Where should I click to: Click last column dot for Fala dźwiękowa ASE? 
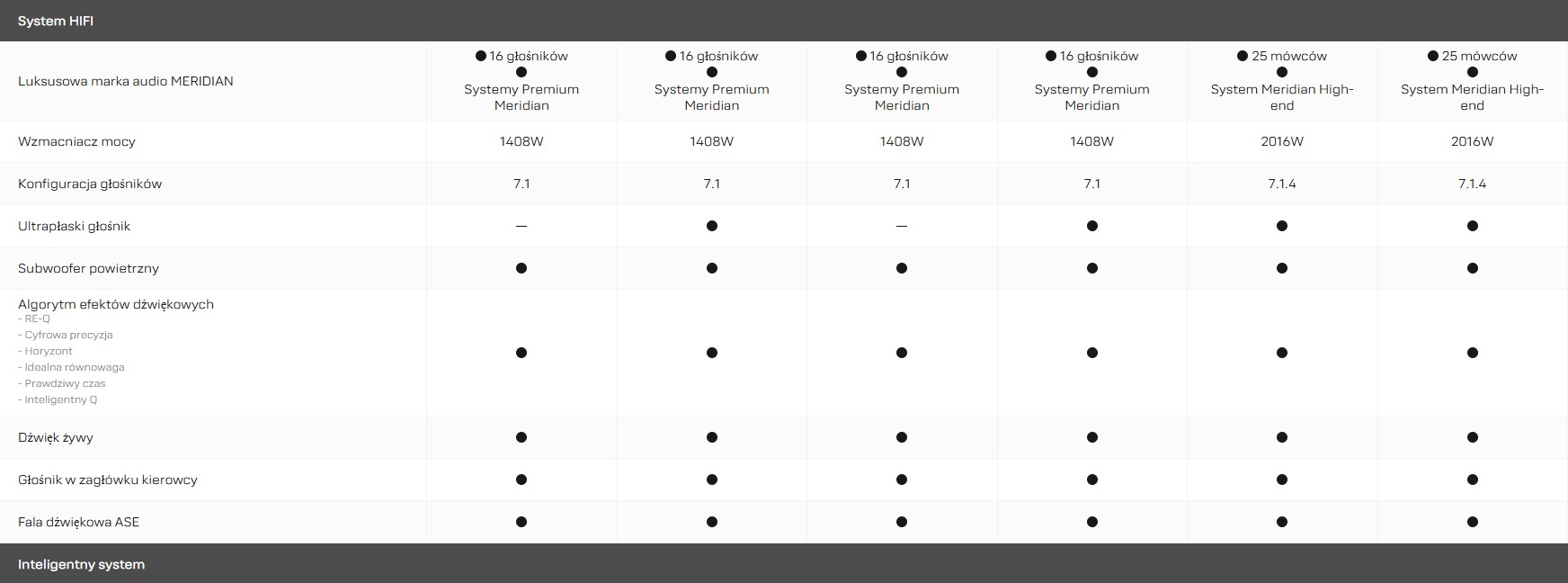pos(1472,522)
